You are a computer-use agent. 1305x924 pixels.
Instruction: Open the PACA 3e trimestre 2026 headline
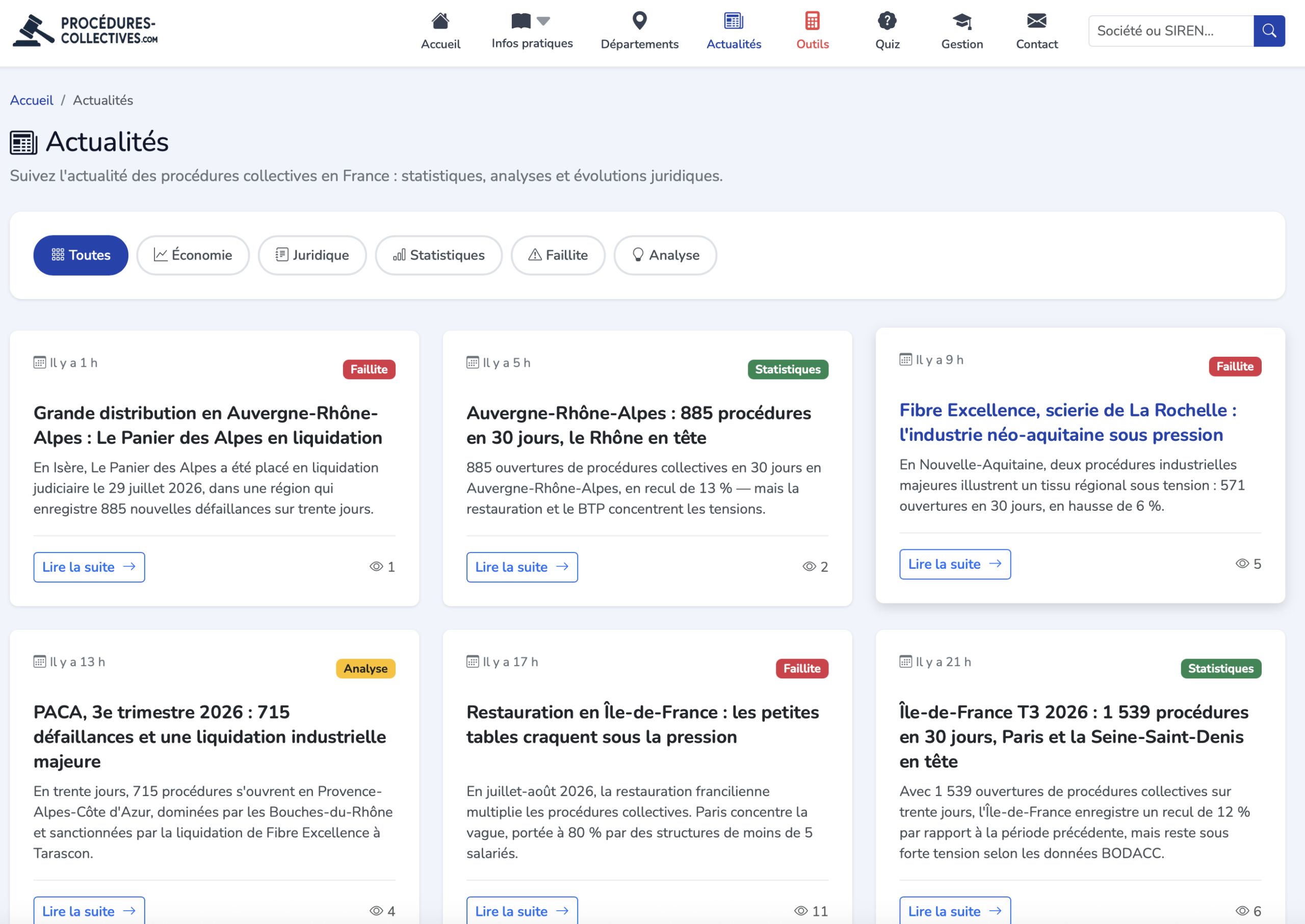coord(210,737)
